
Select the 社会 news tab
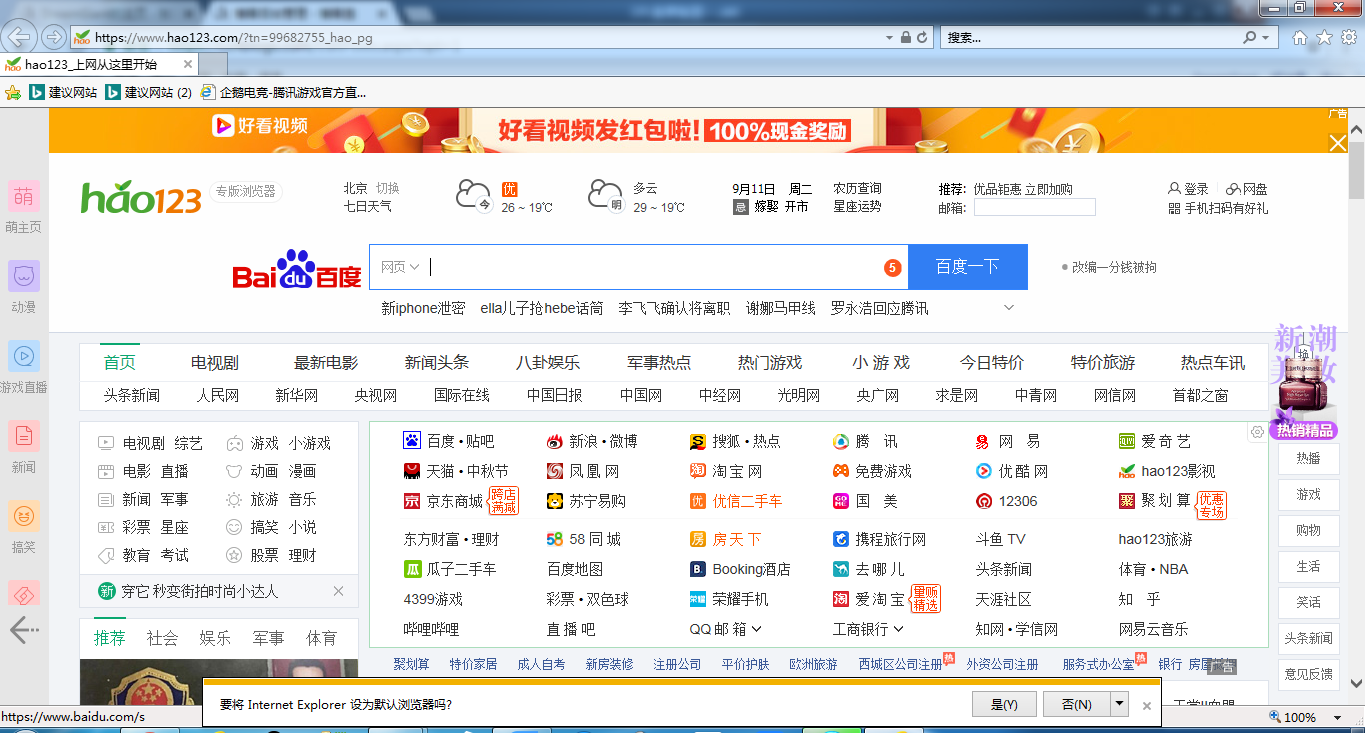(162, 637)
